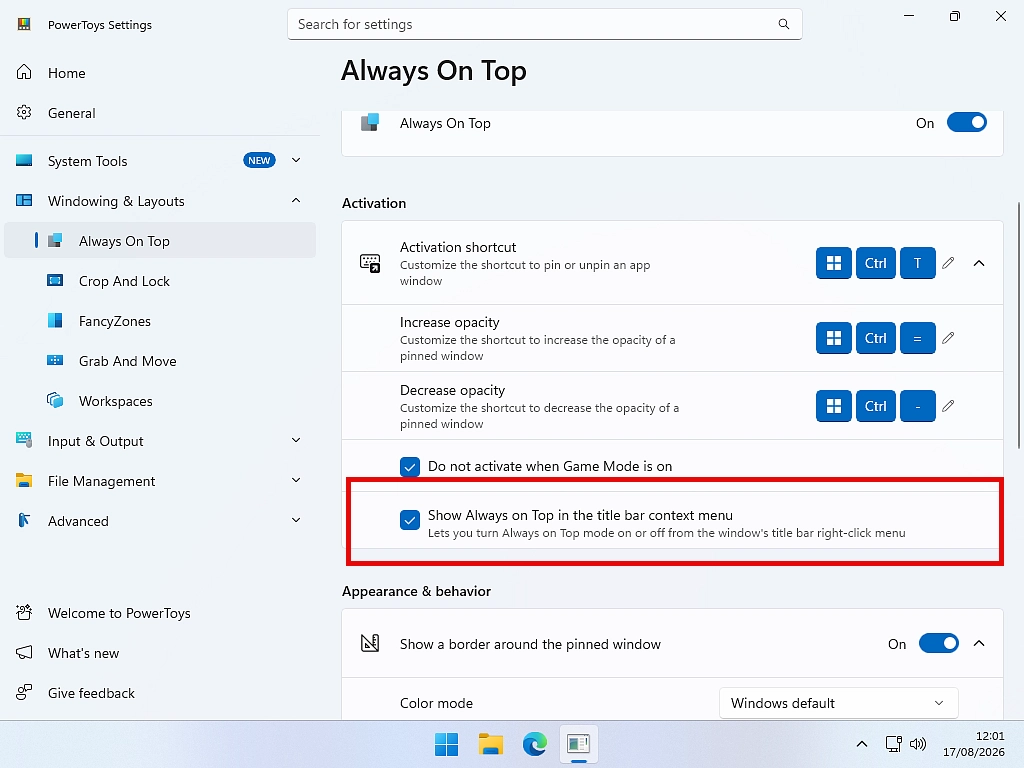Click the NEW badge on System Tools
This screenshot has height=768, width=1024.
(x=259, y=160)
